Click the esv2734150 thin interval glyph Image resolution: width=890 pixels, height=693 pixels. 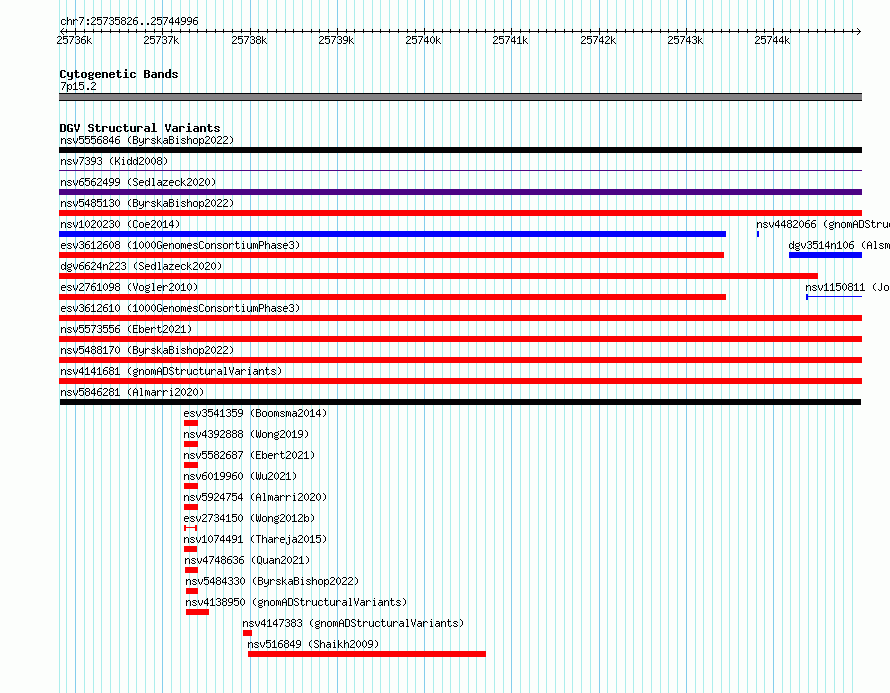tap(191, 528)
